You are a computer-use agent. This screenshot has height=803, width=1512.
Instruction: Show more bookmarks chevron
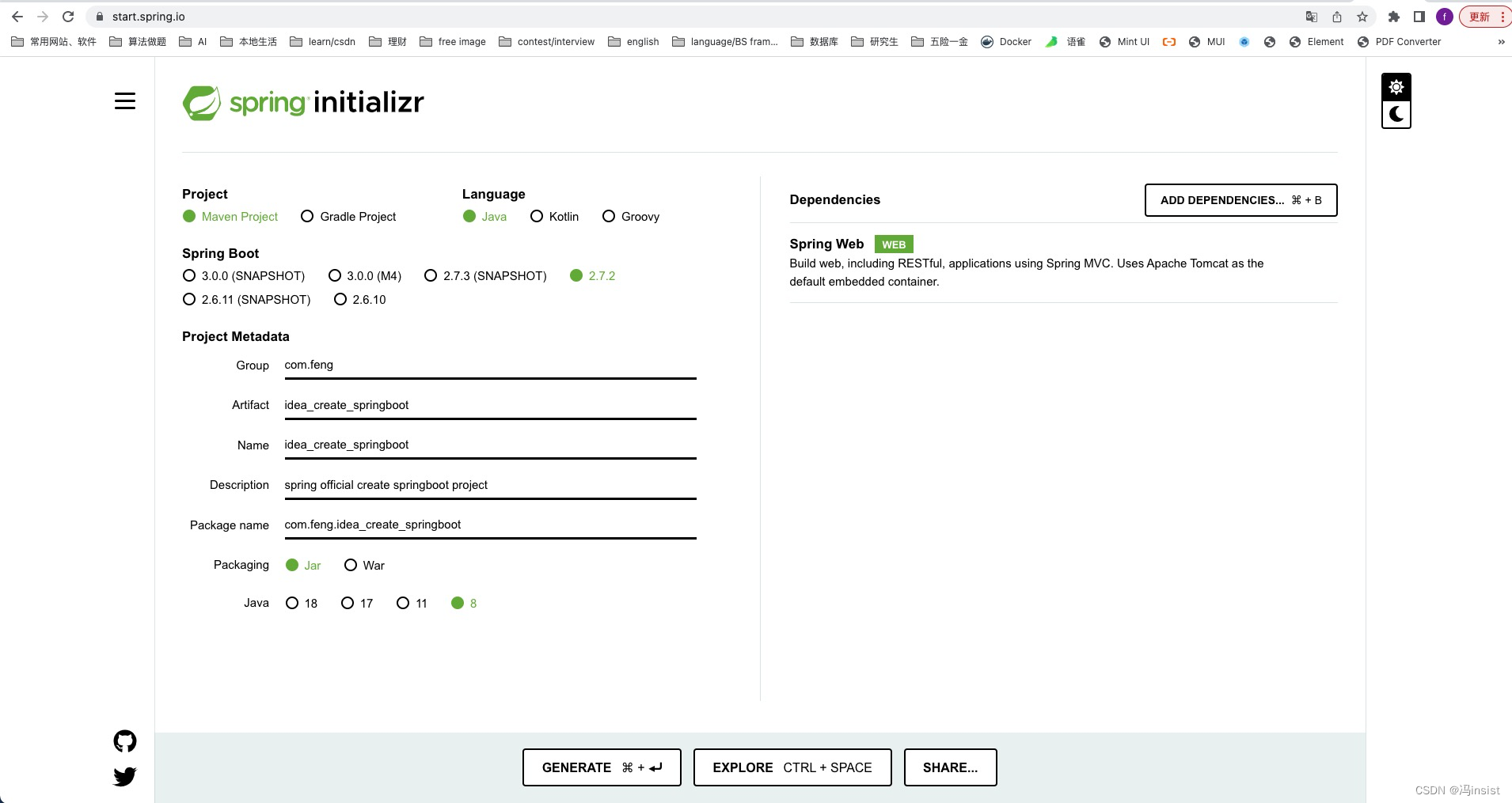[1501, 42]
